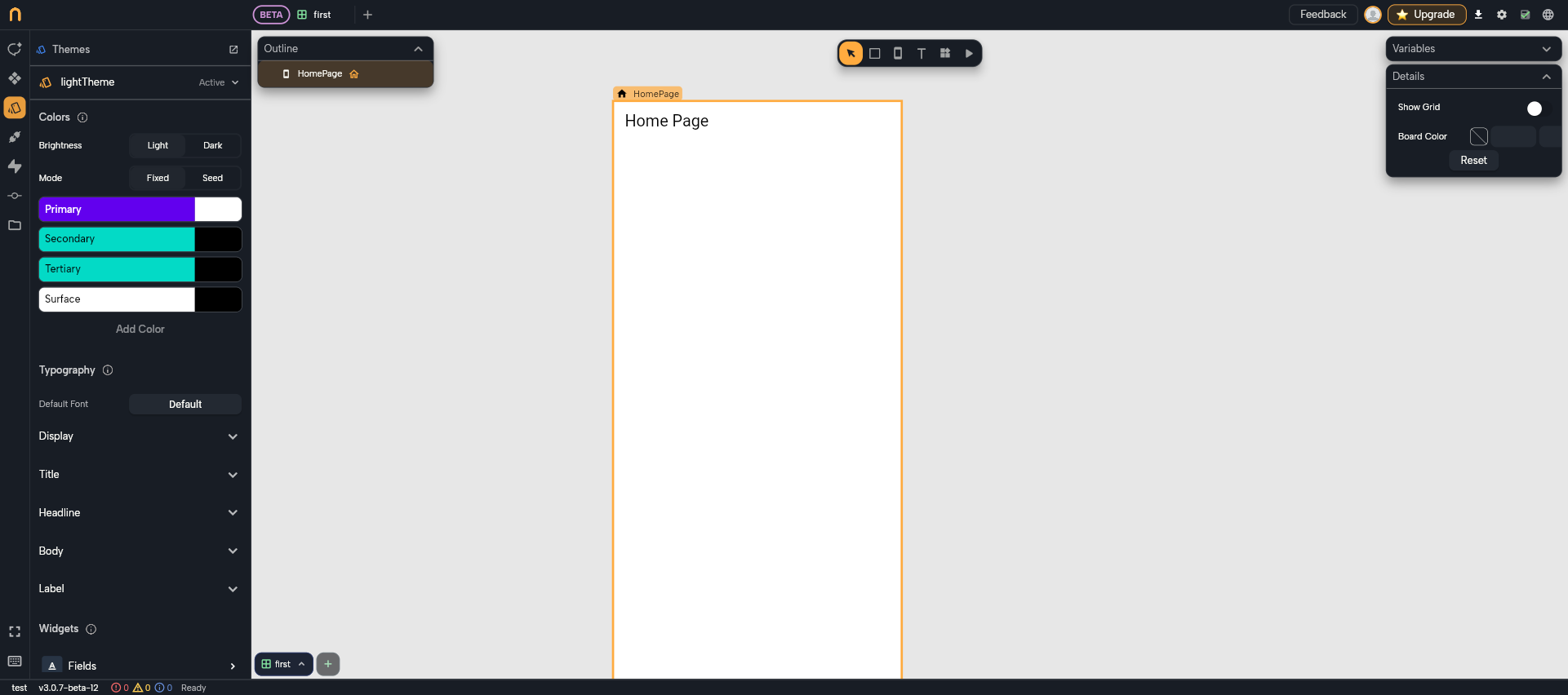Click the download icon in top bar

pyautogui.click(x=1478, y=15)
